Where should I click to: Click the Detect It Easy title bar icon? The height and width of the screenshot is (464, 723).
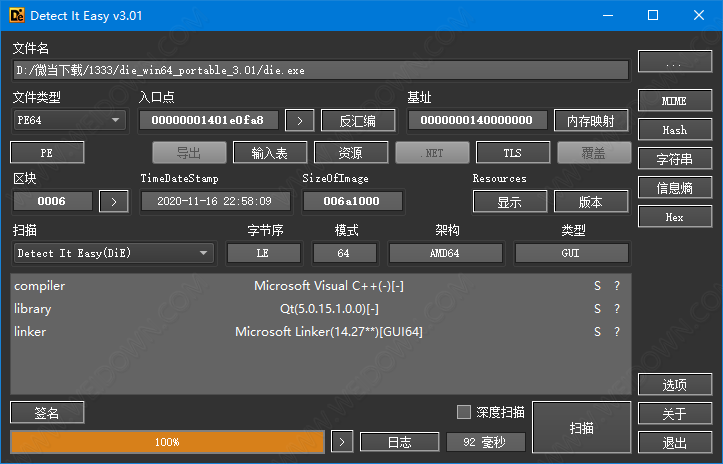(17, 15)
